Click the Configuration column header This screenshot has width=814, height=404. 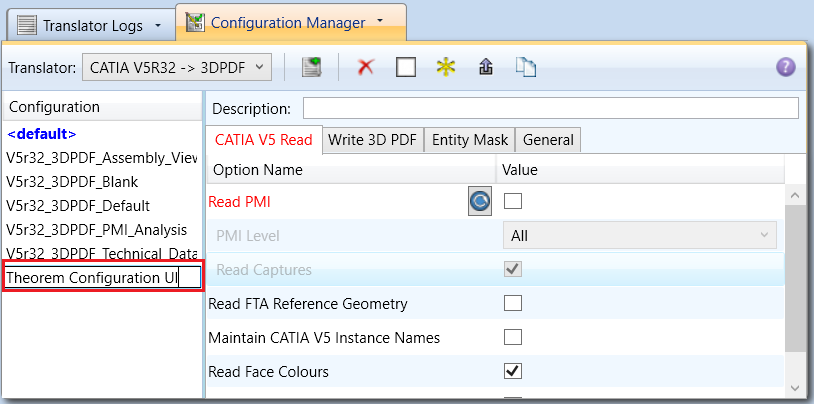(103, 107)
